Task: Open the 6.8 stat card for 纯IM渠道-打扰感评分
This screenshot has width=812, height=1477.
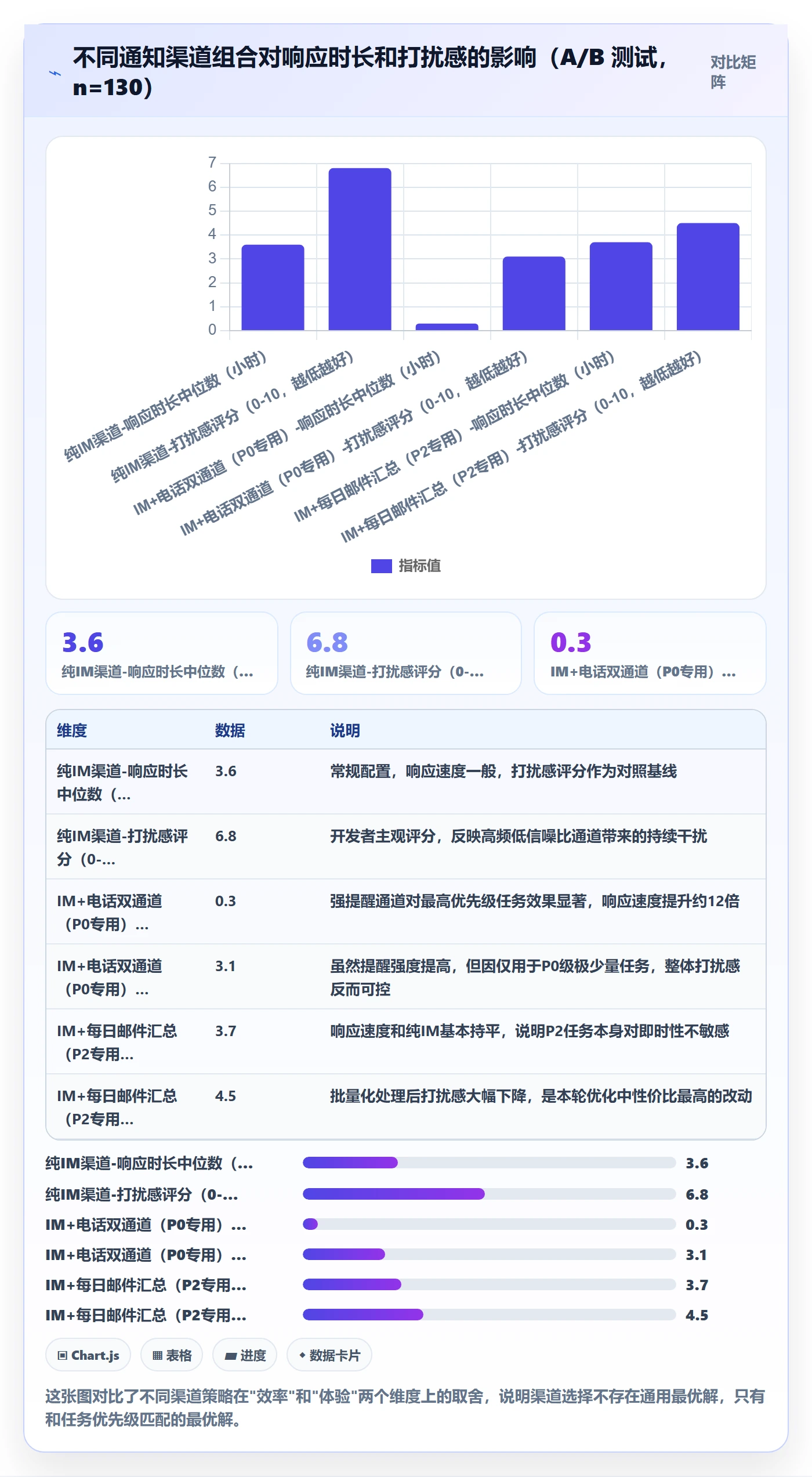Action: point(406,653)
